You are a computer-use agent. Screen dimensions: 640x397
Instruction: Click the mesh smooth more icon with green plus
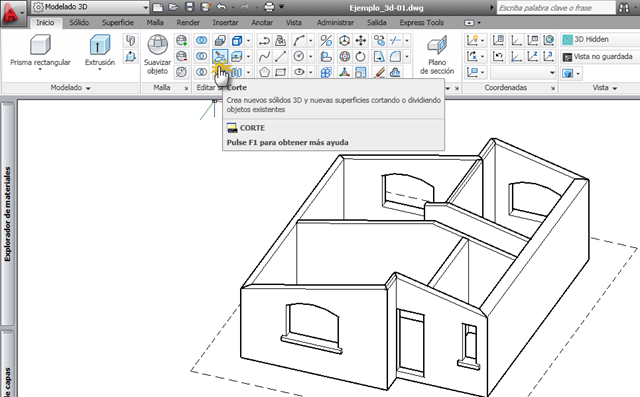click(182, 40)
